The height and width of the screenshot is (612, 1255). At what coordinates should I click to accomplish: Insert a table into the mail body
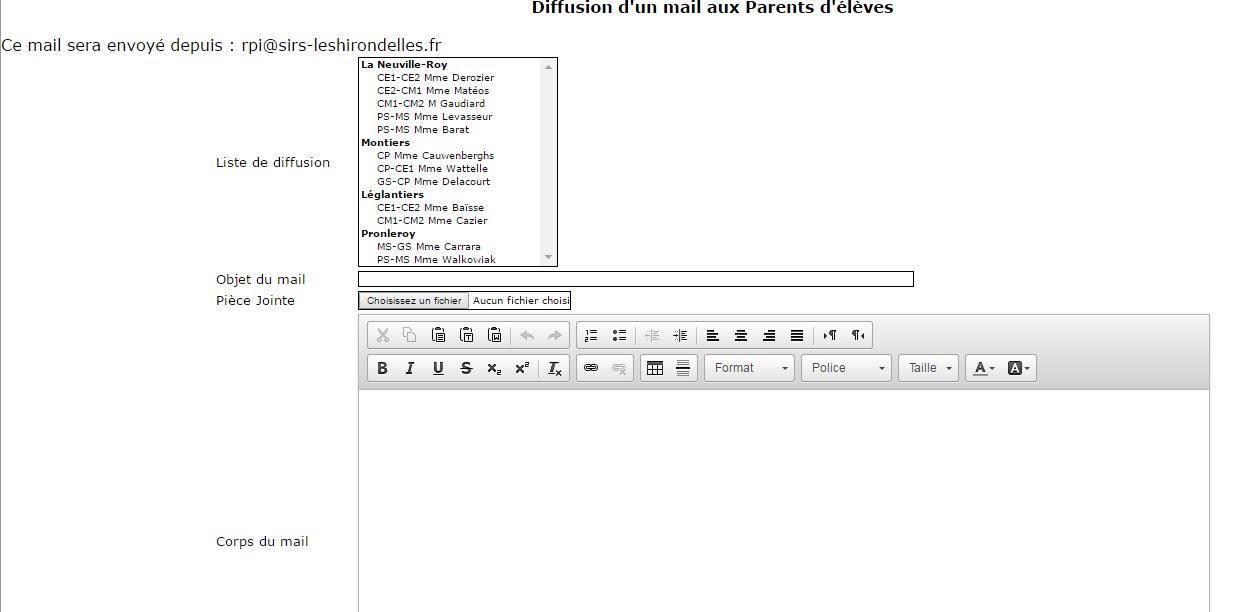pyautogui.click(x=655, y=368)
